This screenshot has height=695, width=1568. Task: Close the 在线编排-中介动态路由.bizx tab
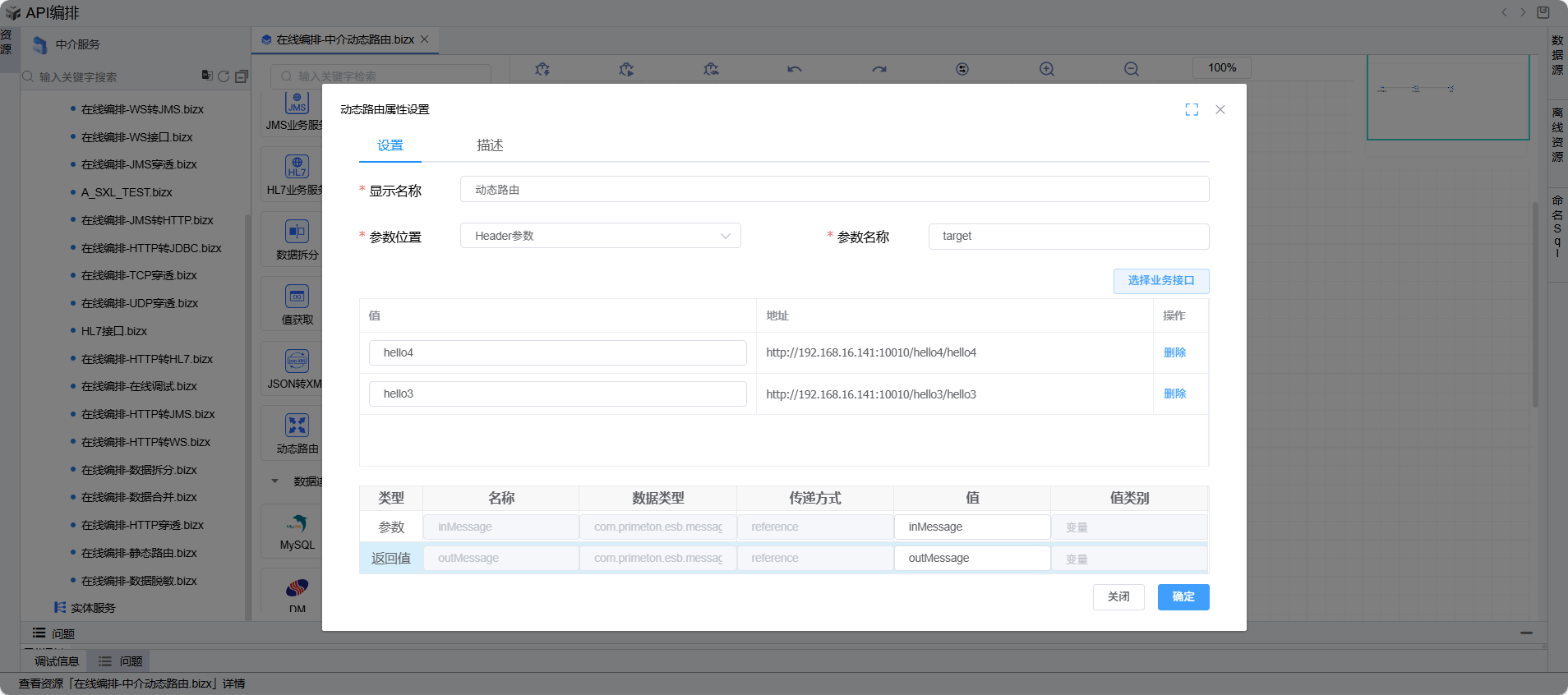pos(425,39)
